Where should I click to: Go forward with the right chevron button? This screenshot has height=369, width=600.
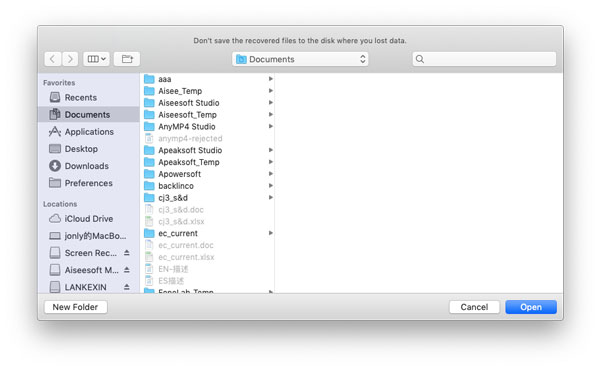click(x=70, y=59)
